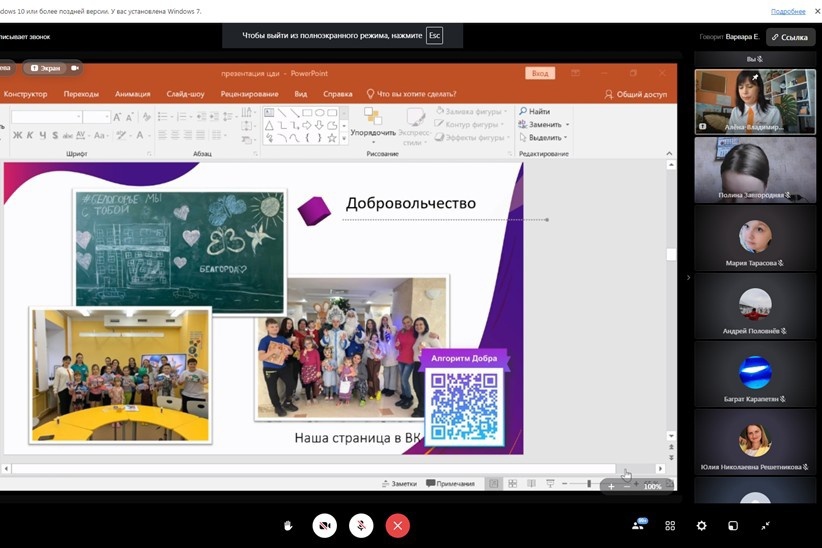Click PowerPoint zoom slider handle
The width and height of the screenshot is (822, 548).
click(589, 483)
